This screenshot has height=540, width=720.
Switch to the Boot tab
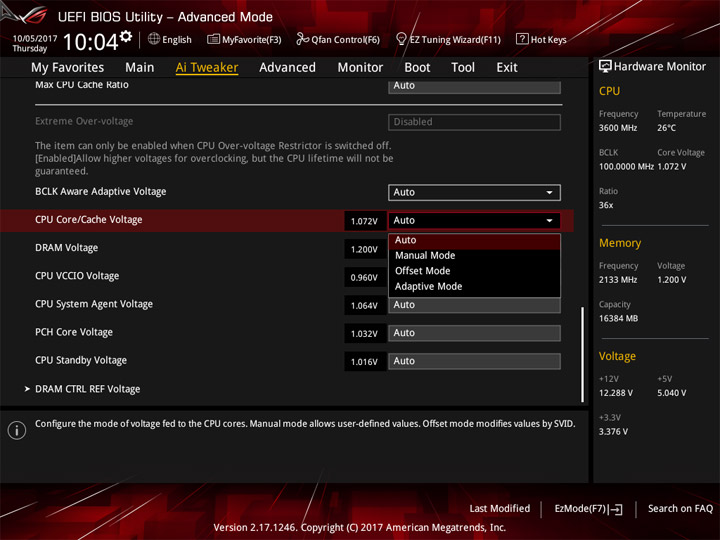click(417, 68)
